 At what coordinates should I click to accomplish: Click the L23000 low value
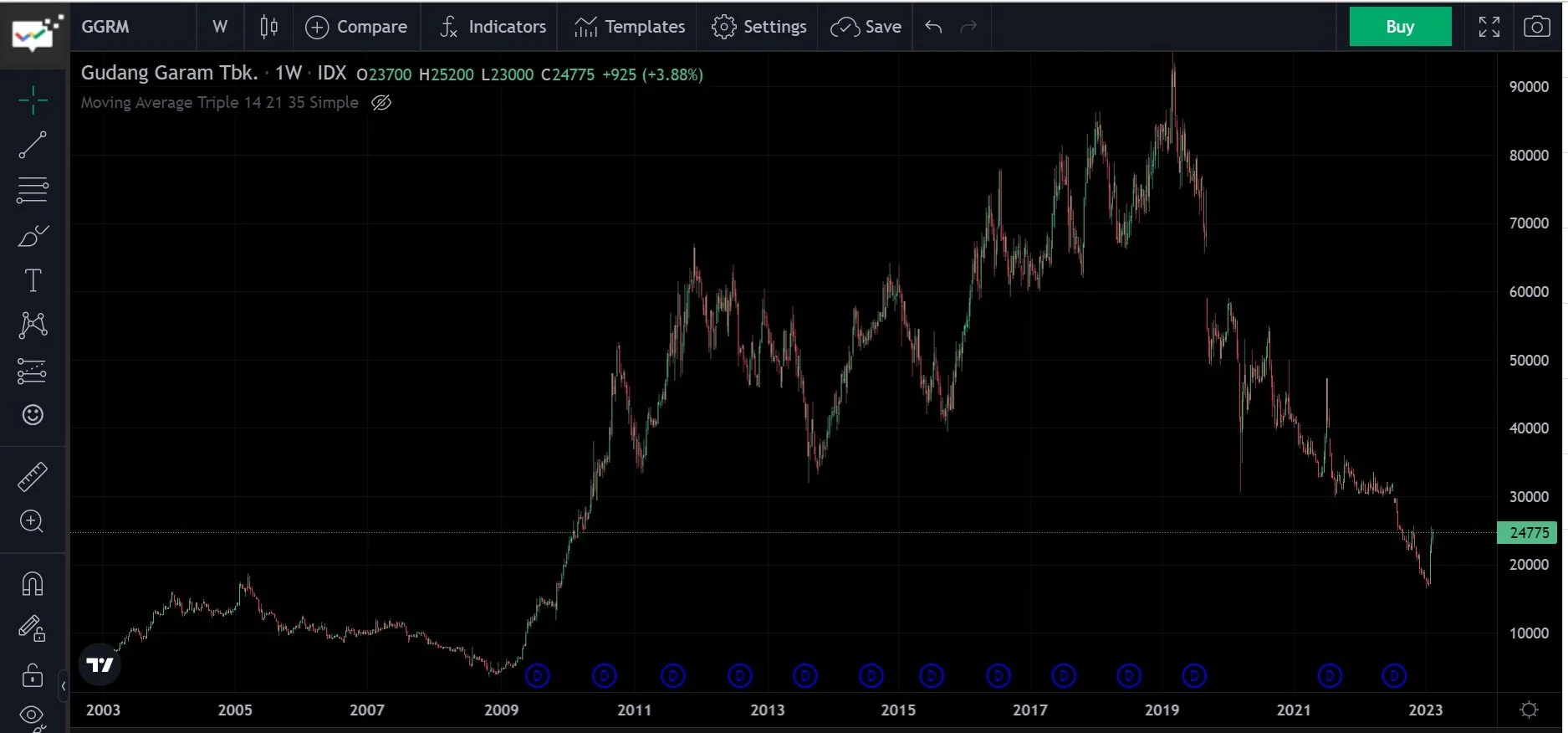point(508,74)
